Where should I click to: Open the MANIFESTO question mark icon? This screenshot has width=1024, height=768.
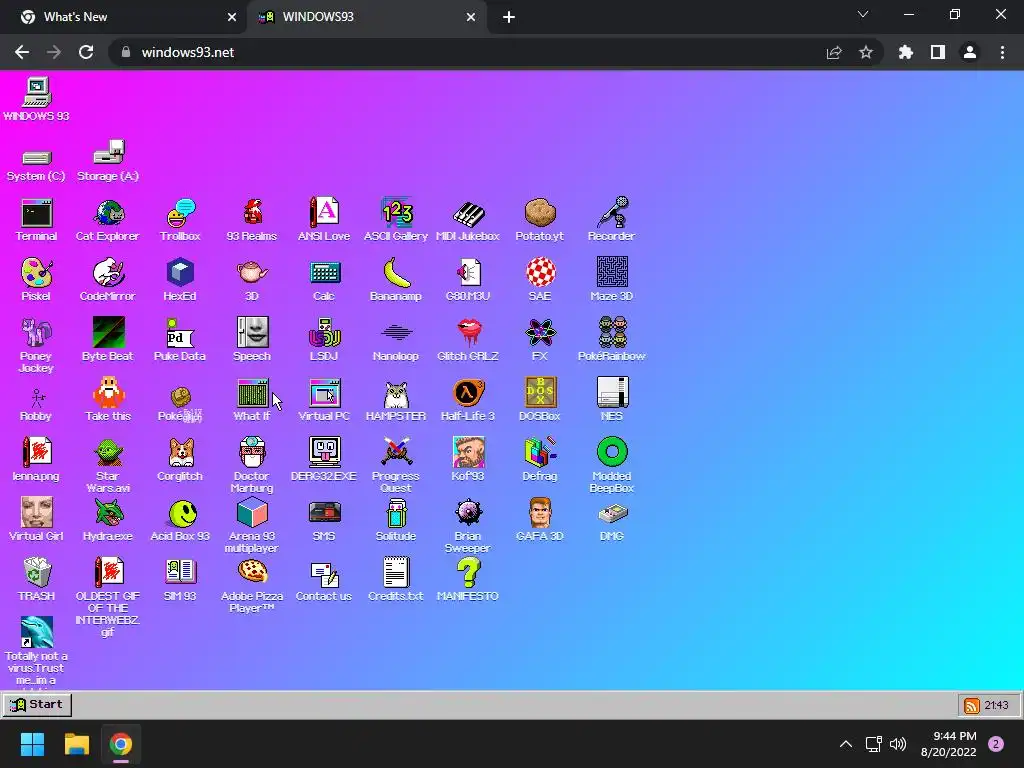468,573
